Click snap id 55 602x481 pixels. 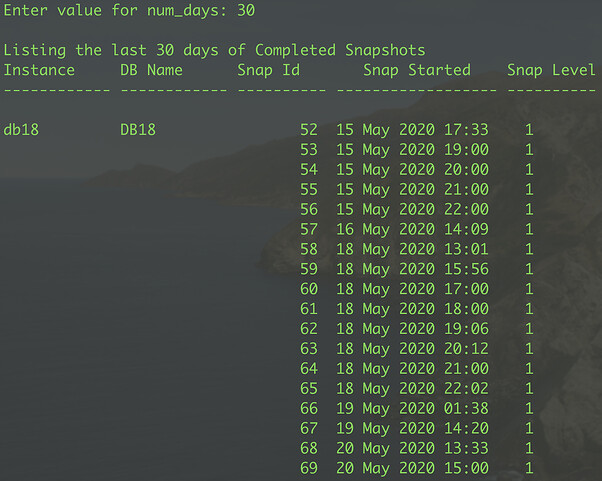309,190
